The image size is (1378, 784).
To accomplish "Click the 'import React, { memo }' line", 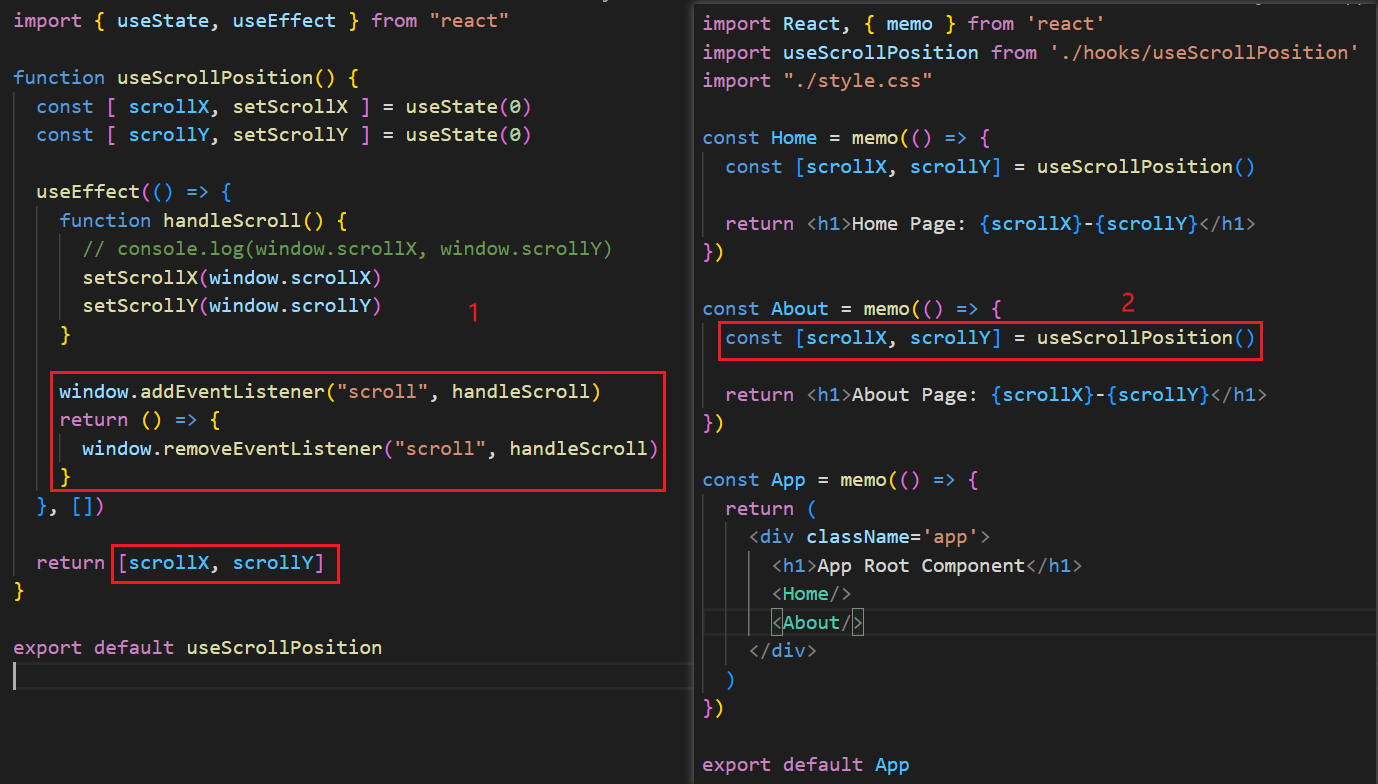I will coord(903,23).
